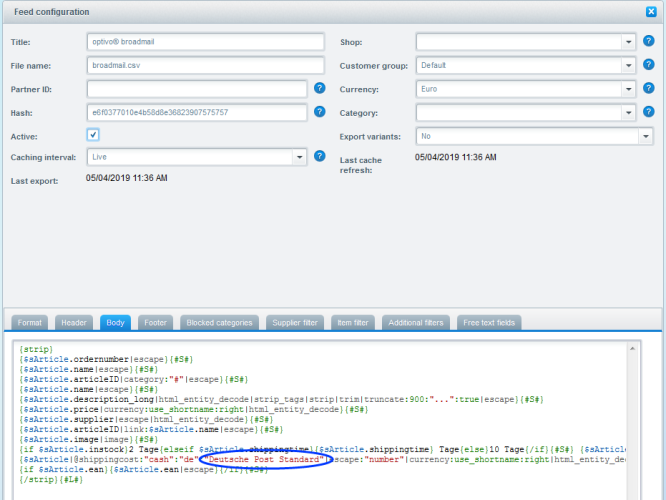Click the sArticle.supplier template line
Screen dimensions: 666x500
[x=146, y=419]
